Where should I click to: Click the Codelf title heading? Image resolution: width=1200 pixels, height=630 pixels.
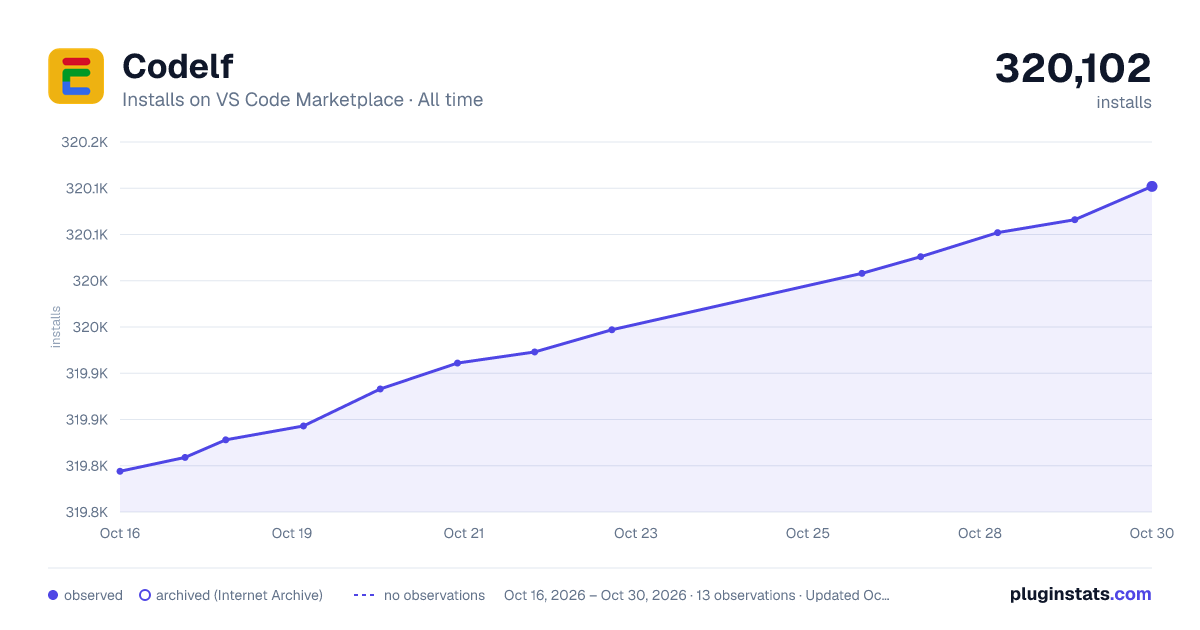[x=177, y=67]
